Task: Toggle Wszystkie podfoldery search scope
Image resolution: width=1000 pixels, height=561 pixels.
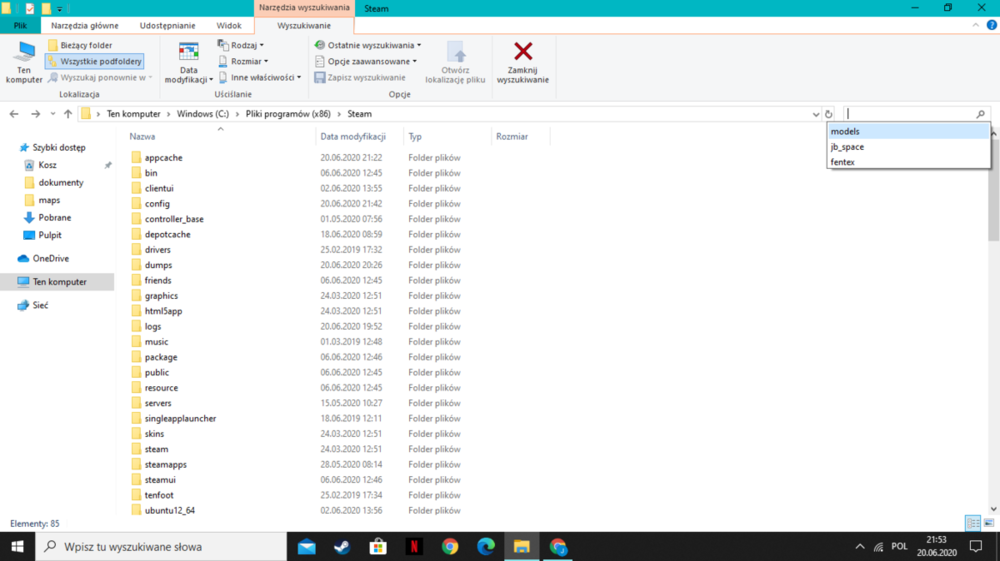Action: click(94, 61)
